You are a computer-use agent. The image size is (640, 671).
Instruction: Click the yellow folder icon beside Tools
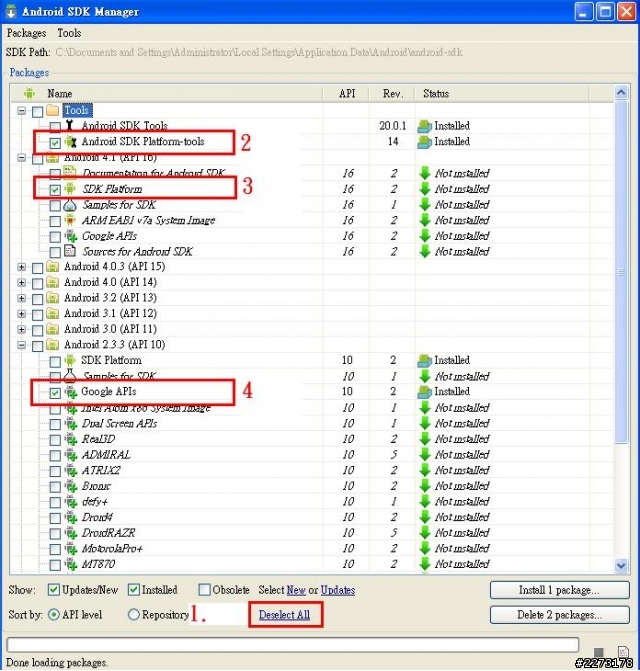pos(52,110)
